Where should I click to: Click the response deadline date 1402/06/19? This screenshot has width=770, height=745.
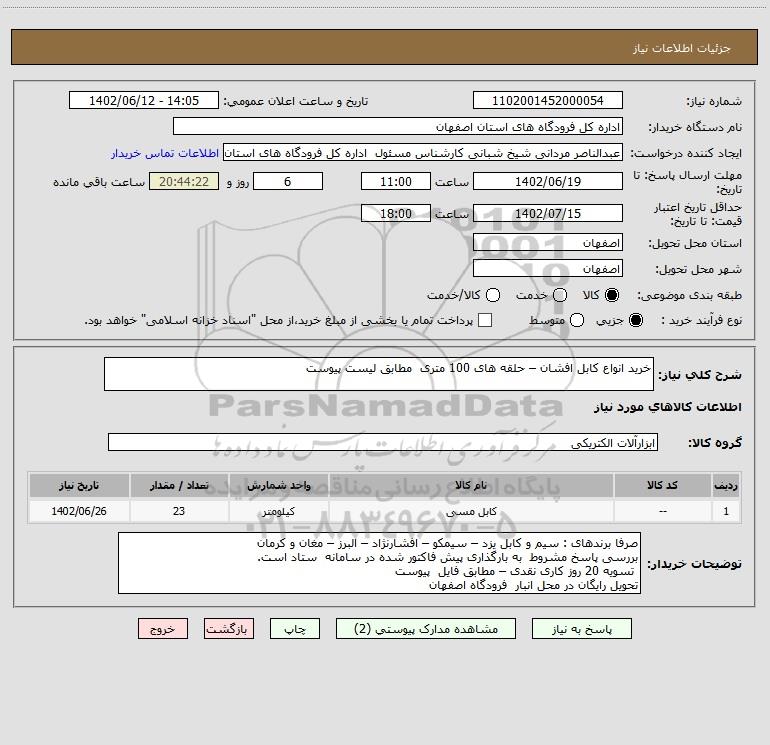548,181
